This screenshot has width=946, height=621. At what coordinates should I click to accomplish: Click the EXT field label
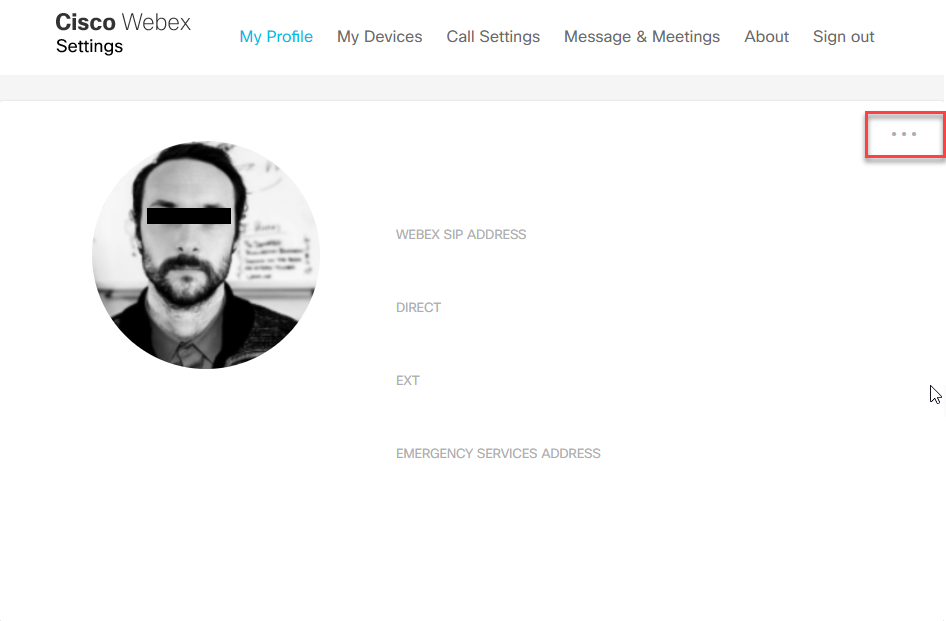[407, 381]
